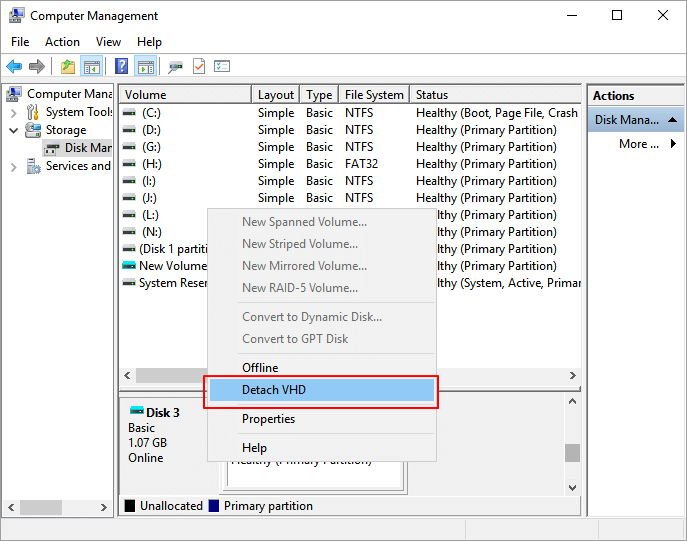Click the checkmark page toolbar icon

coord(198,66)
